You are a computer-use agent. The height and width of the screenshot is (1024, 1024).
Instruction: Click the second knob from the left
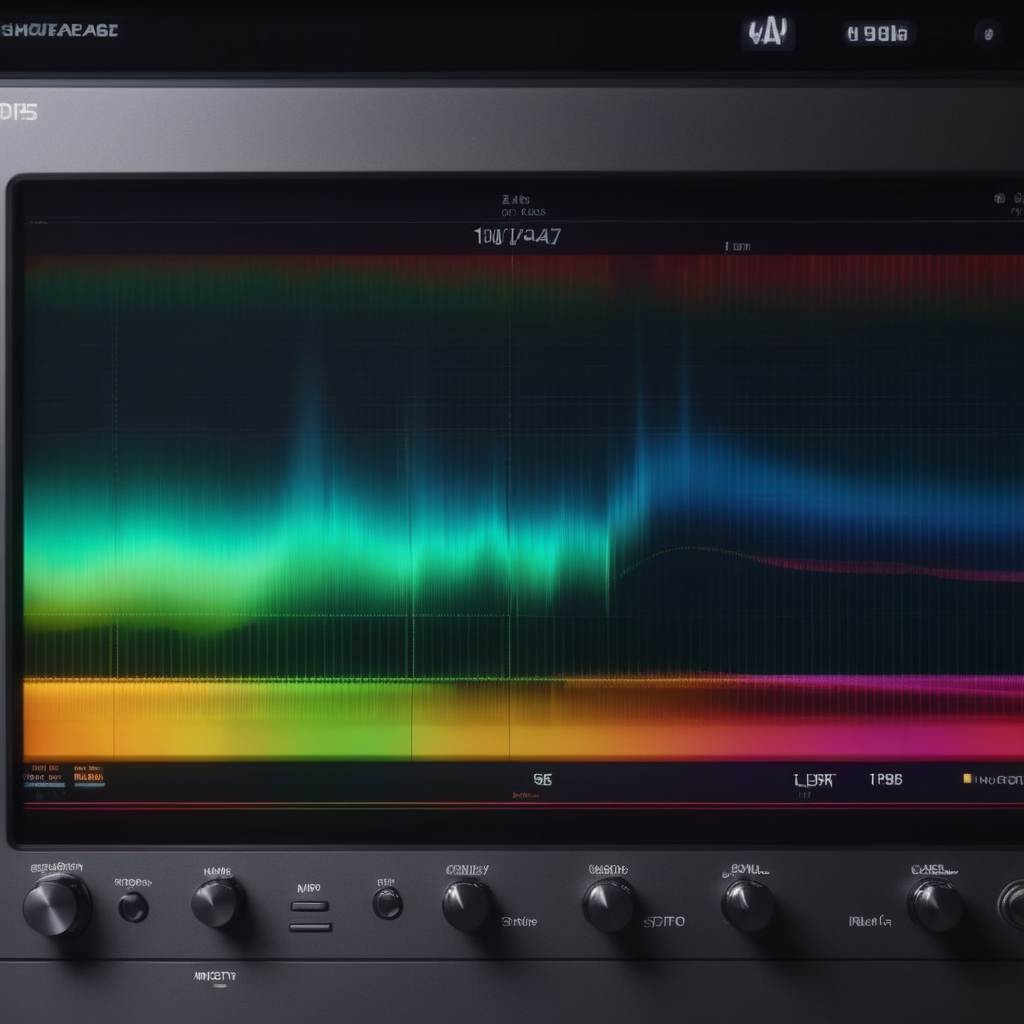coord(217,903)
